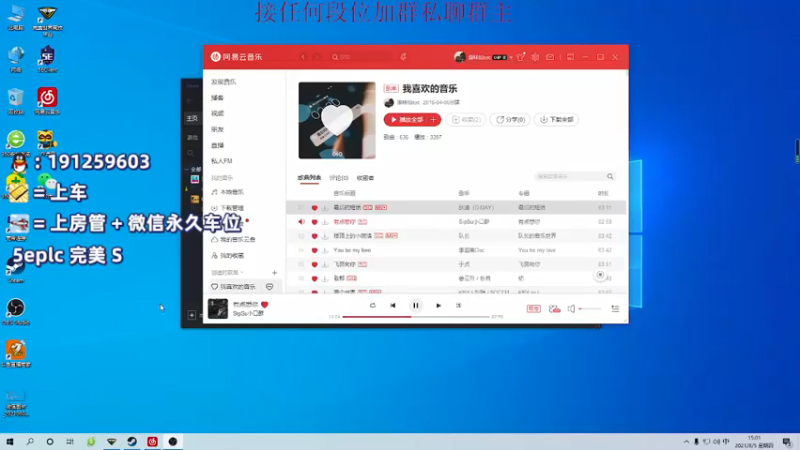Screen dimensions: 800x450
Task: Skip to the next track
Action: coord(438,306)
